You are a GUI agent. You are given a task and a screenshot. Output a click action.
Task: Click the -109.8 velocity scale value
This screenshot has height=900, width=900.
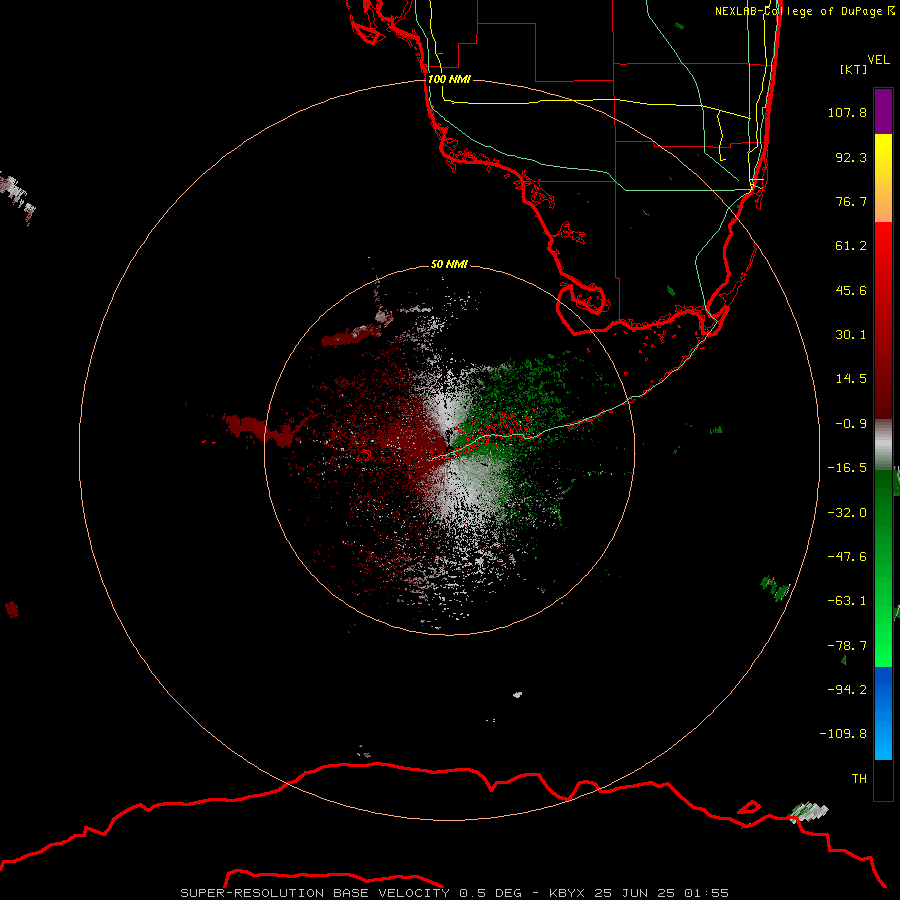pyautogui.click(x=843, y=734)
